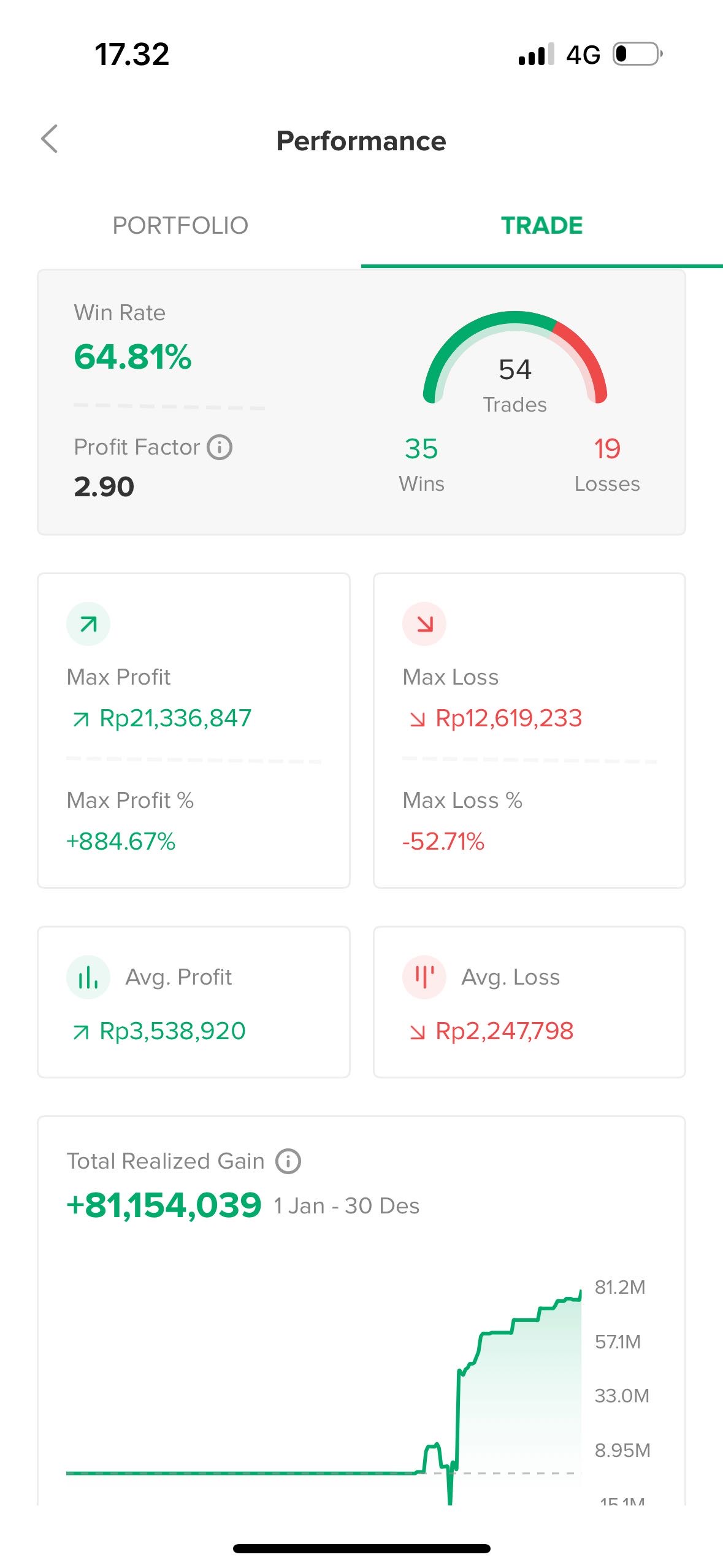Tap the Max Loss Rp12,619,233 amount

point(508,718)
